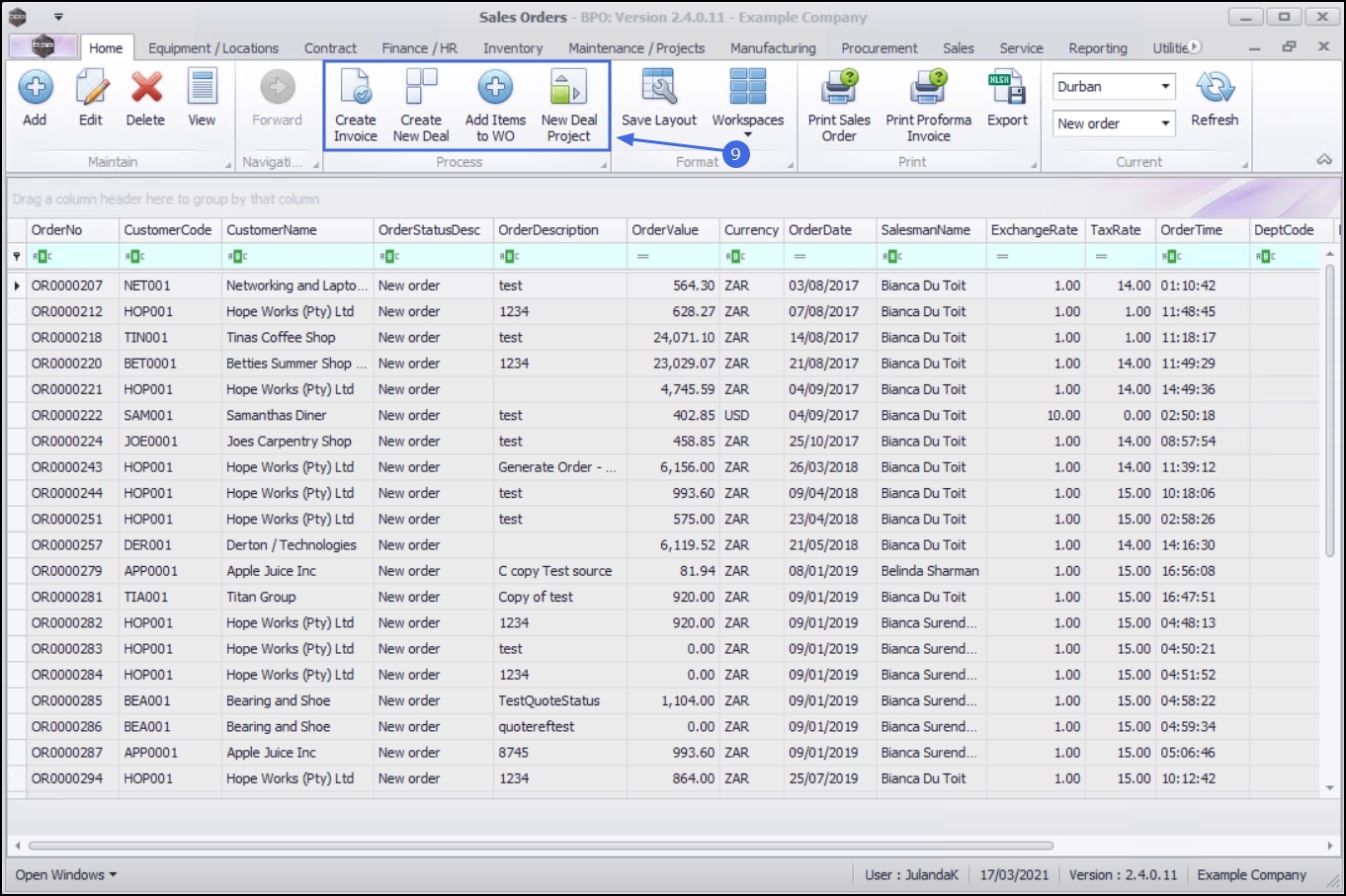Click the Add order icon
The width and height of the screenshot is (1346, 896).
[36, 88]
